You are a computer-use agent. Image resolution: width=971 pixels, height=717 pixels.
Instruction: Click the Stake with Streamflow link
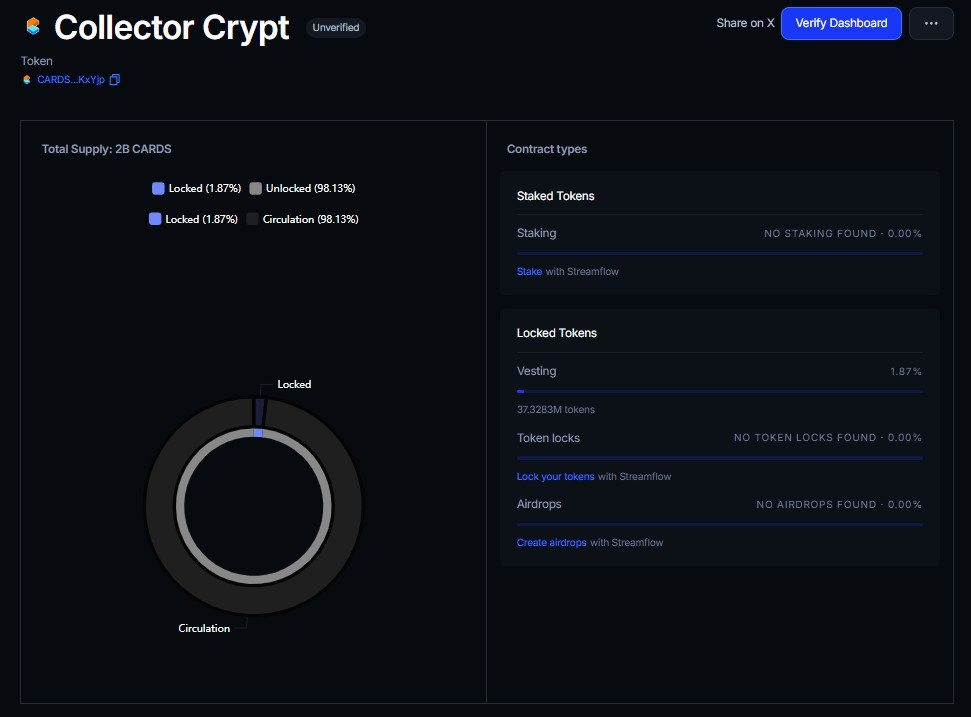pyautogui.click(x=529, y=271)
